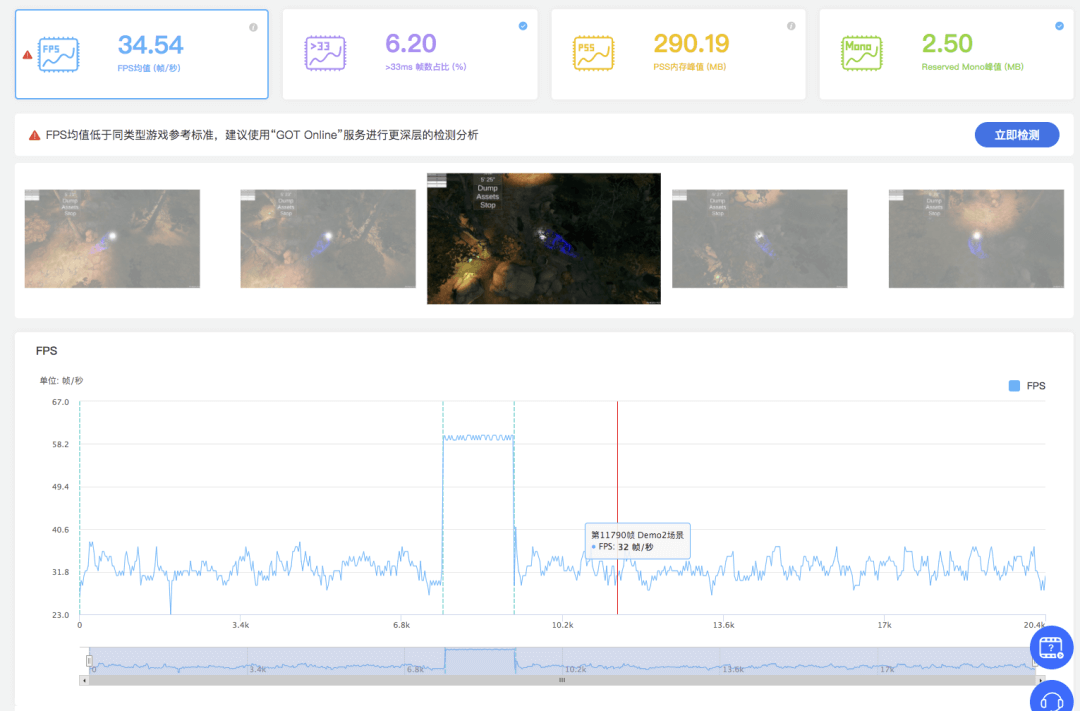Click the warning icon beside GOT Online message
Viewport: 1080px width, 711px height.
point(34,136)
